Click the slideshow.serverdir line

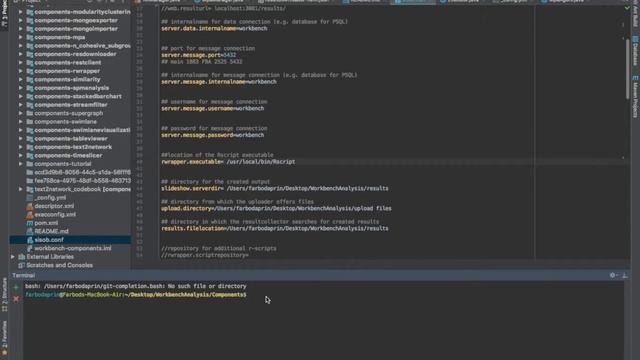pyautogui.click(x=275, y=189)
